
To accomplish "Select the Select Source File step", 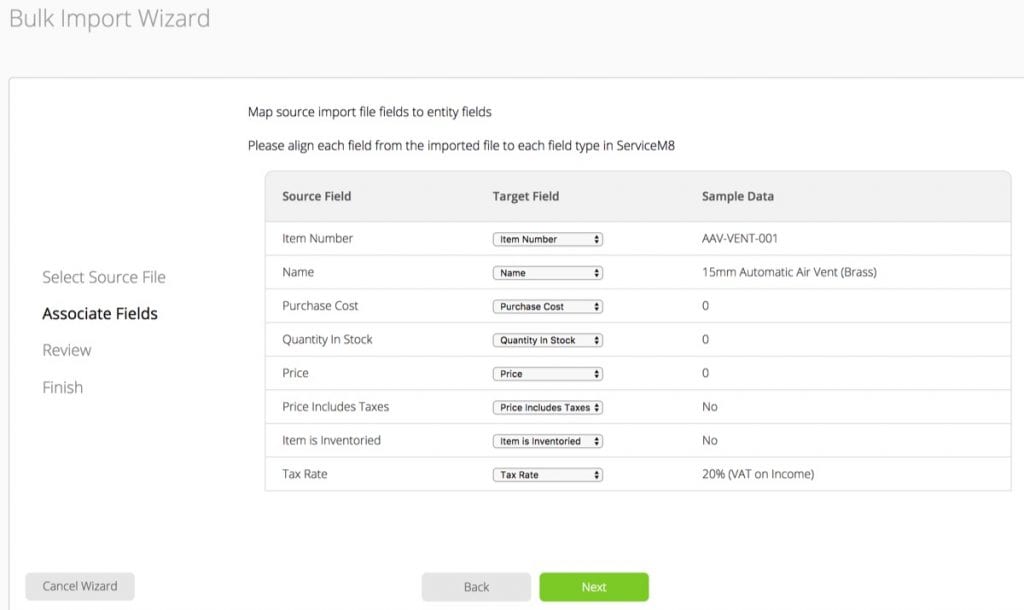I will [104, 277].
